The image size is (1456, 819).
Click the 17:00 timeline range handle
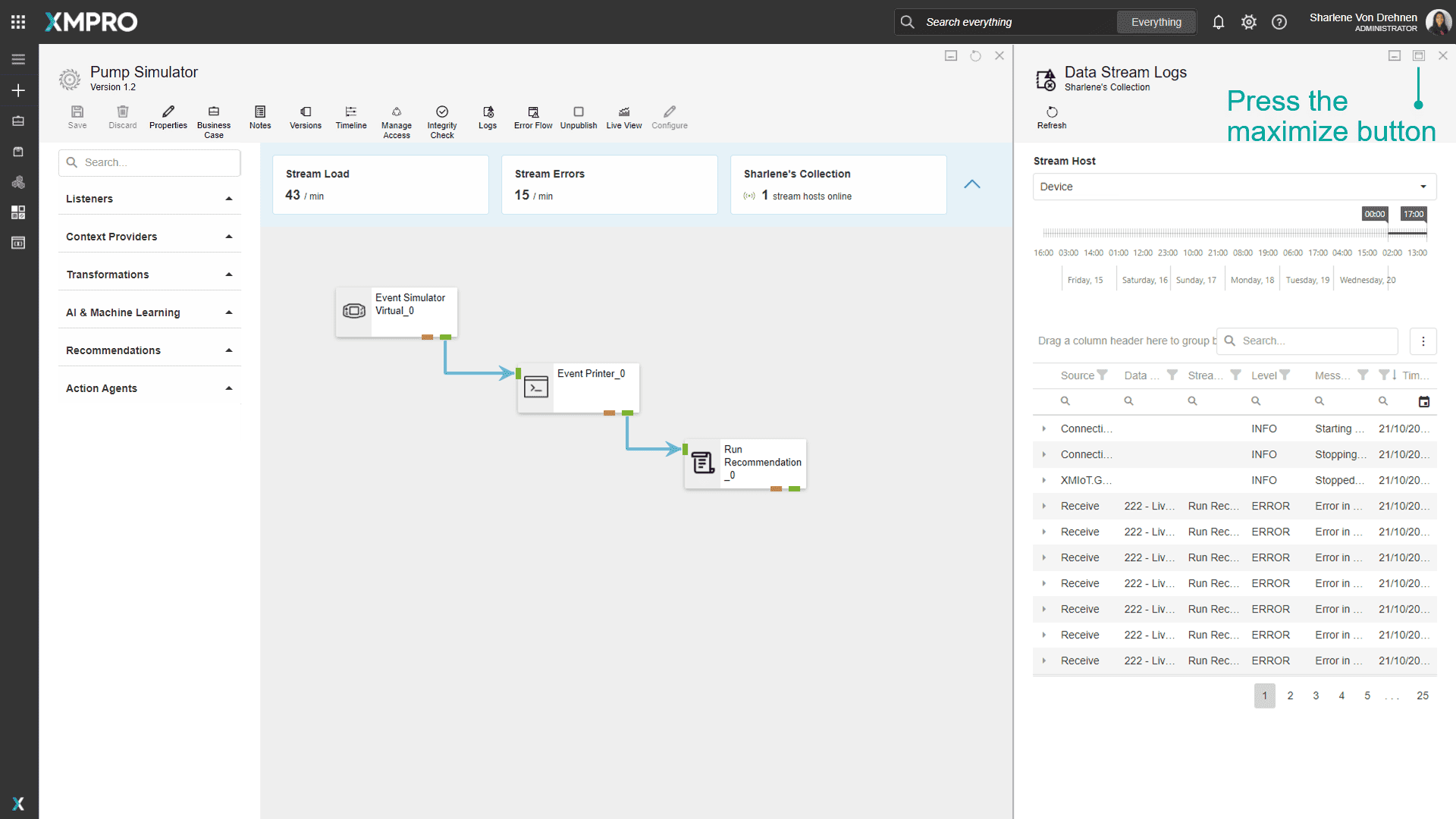pos(1414,214)
